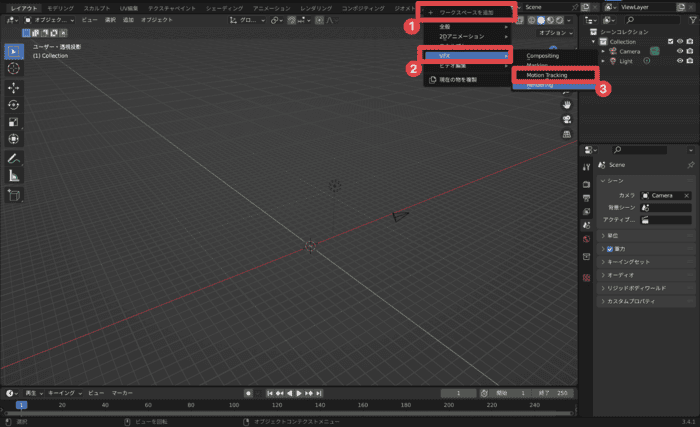Expand the 単位 units panel

coord(616,235)
